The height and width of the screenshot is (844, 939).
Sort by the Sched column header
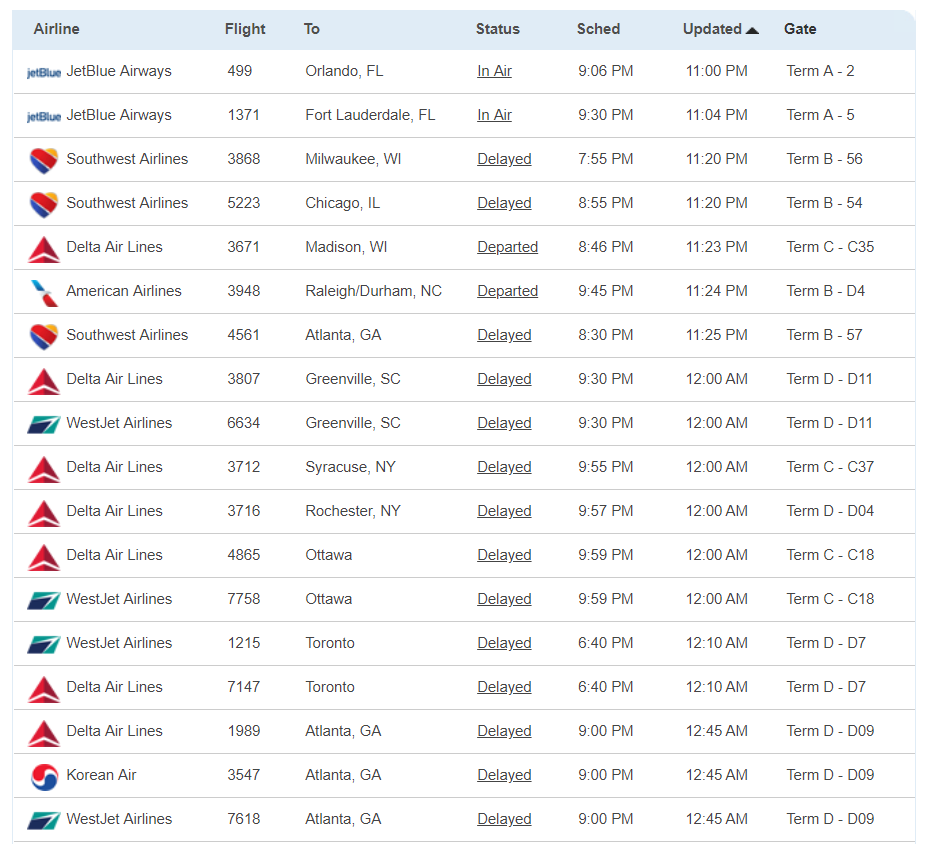point(598,29)
